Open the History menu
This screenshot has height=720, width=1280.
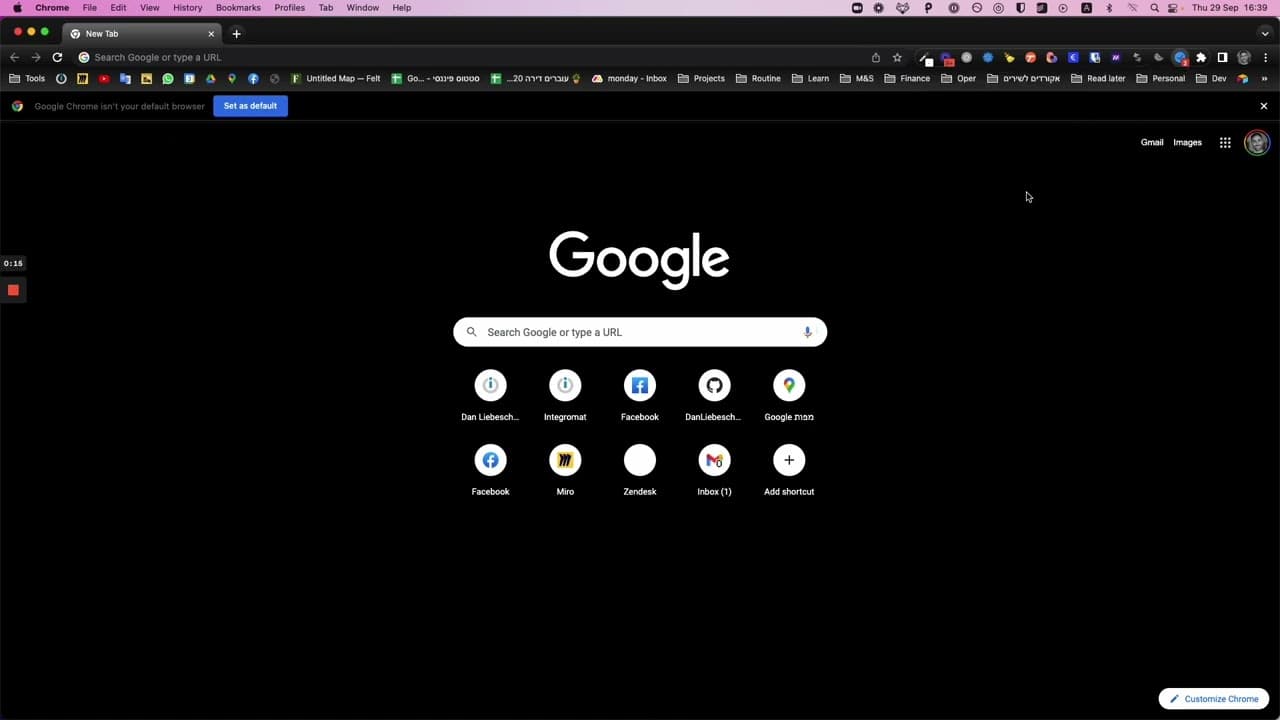coord(187,8)
